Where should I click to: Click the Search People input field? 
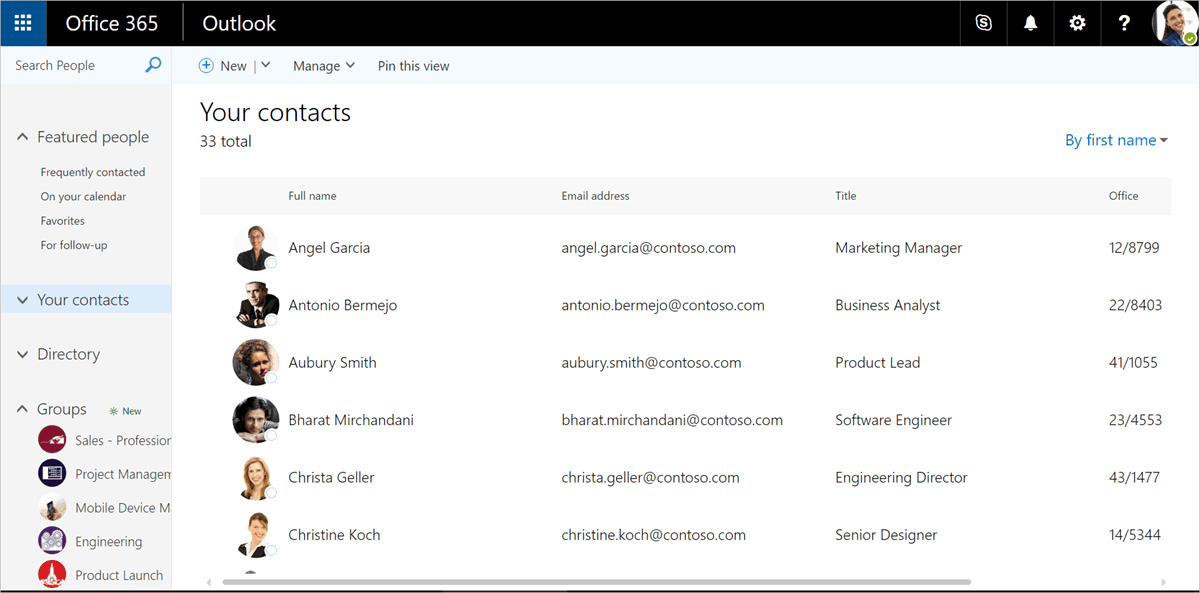(x=75, y=65)
